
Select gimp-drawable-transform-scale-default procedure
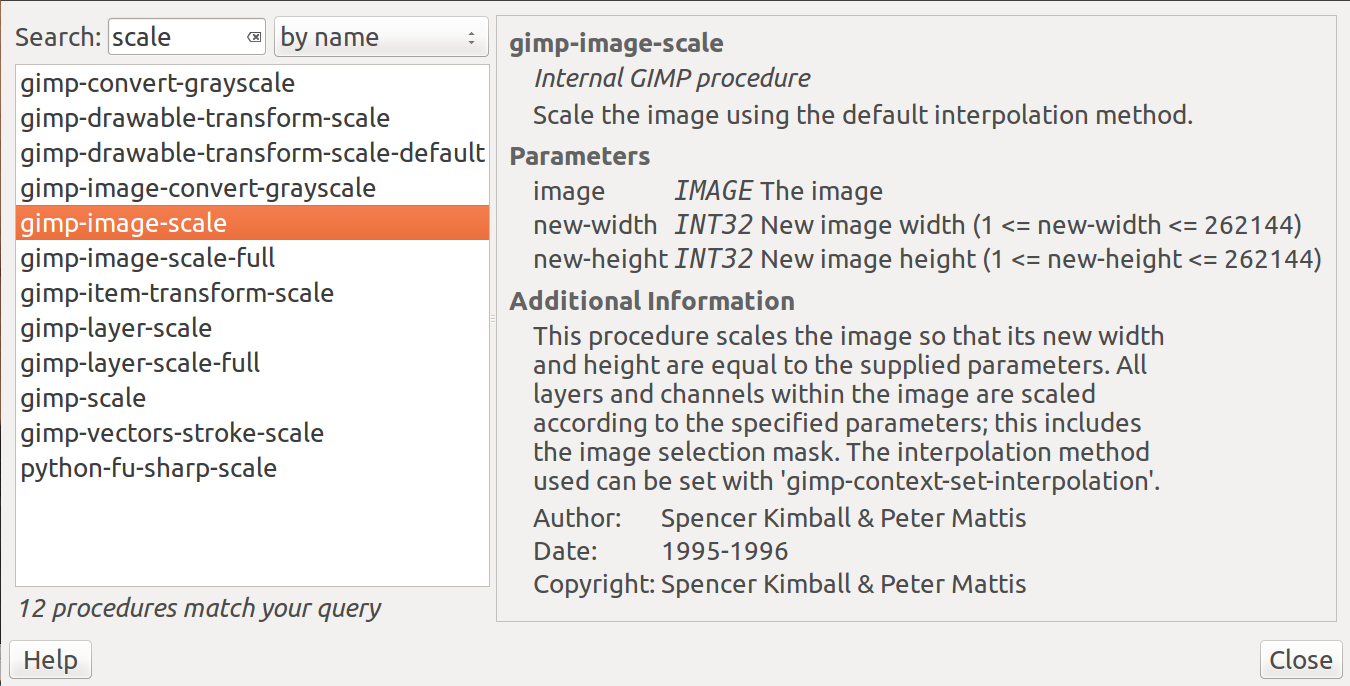pos(252,153)
